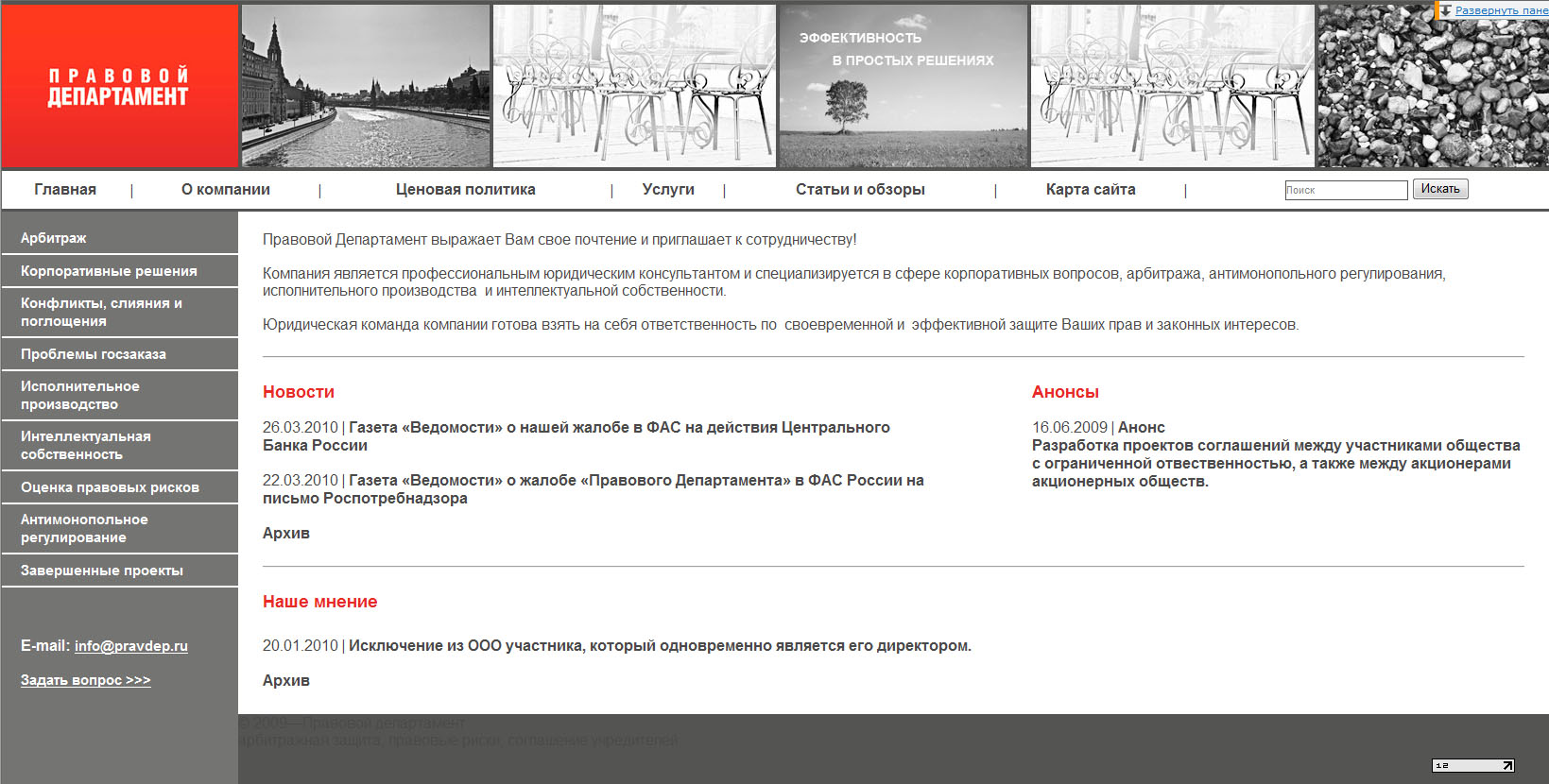
Task: Click the info@pravdep.ru email link
Action: [x=130, y=646]
